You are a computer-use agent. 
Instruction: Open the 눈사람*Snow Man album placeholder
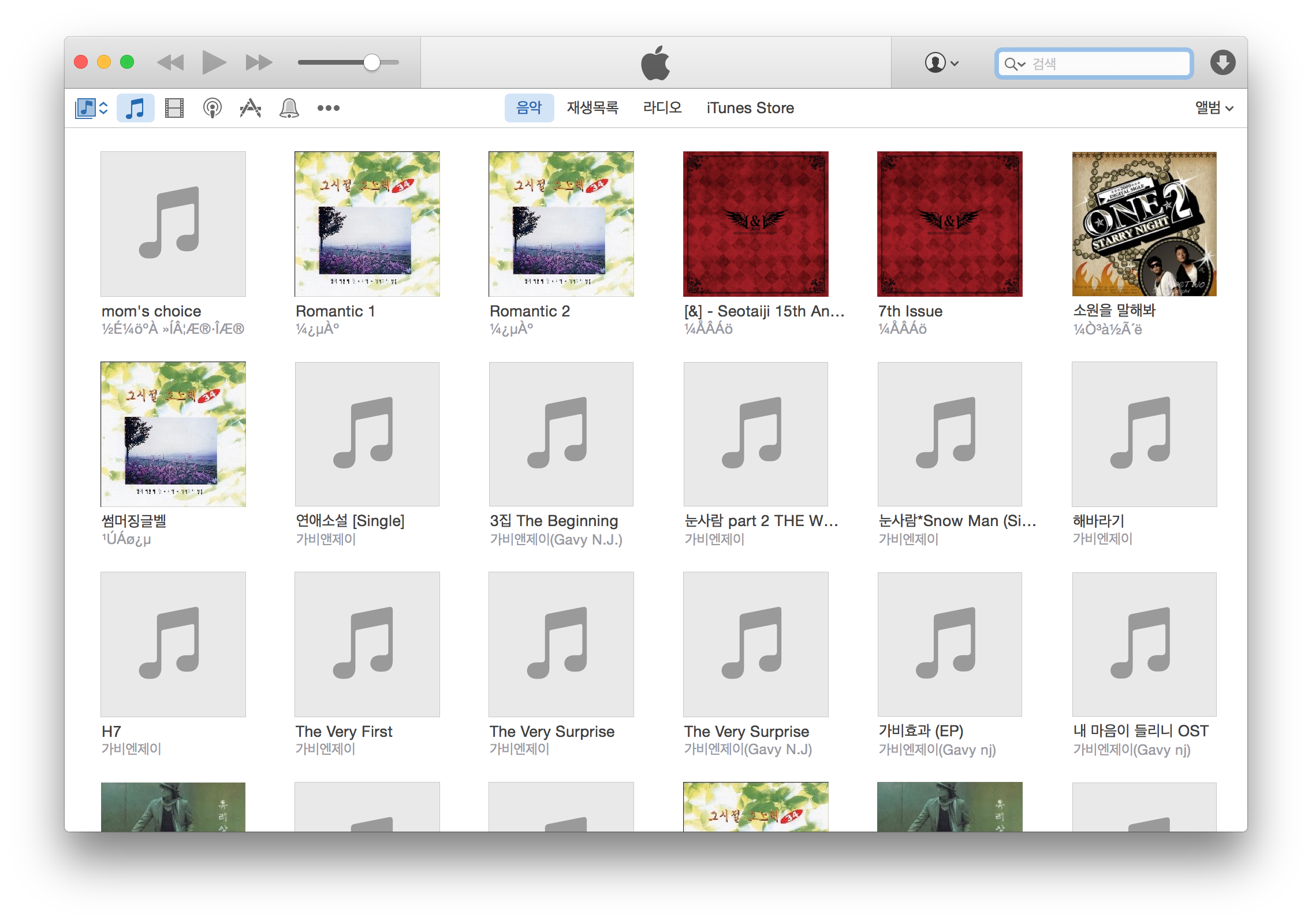point(950,434)
